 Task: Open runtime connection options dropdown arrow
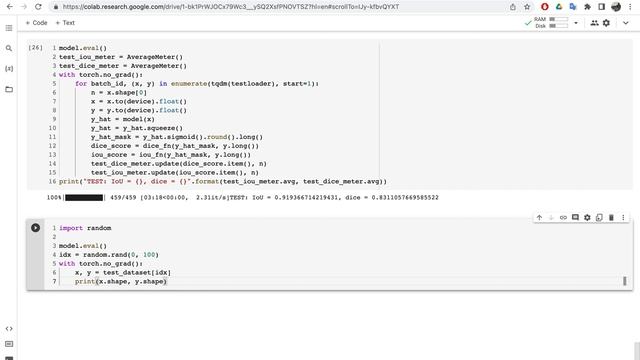(576, 23)
